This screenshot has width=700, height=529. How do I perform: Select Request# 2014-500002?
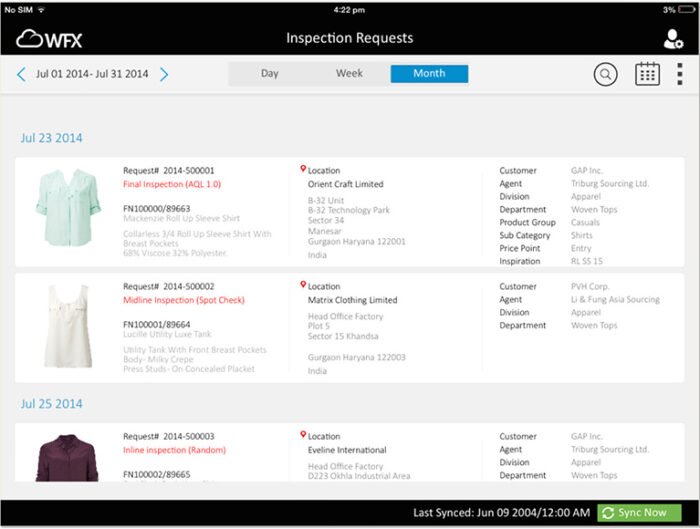(x=168, y=286)
